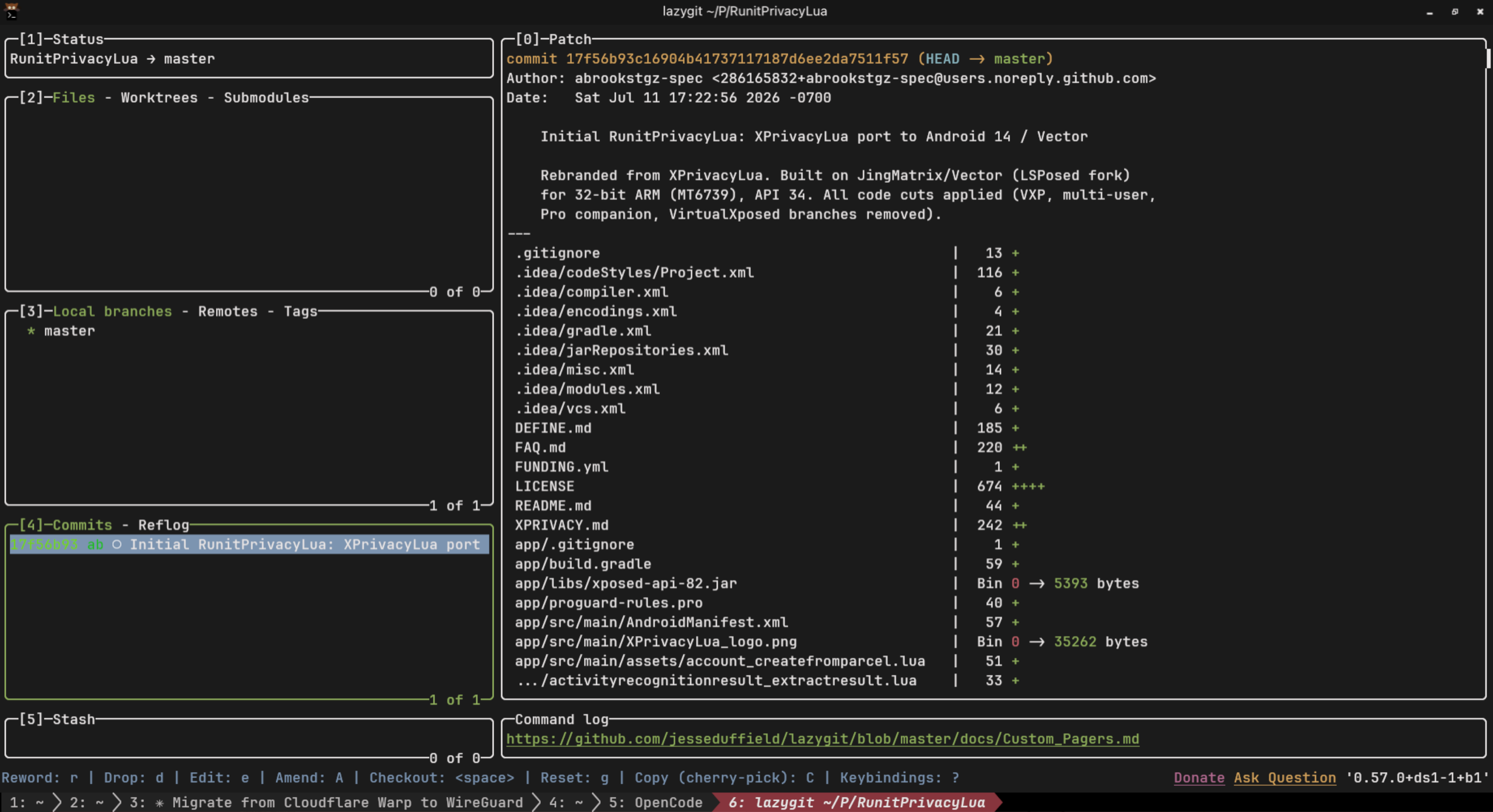Switch to the Remotes tab

[x=227, y=311]
